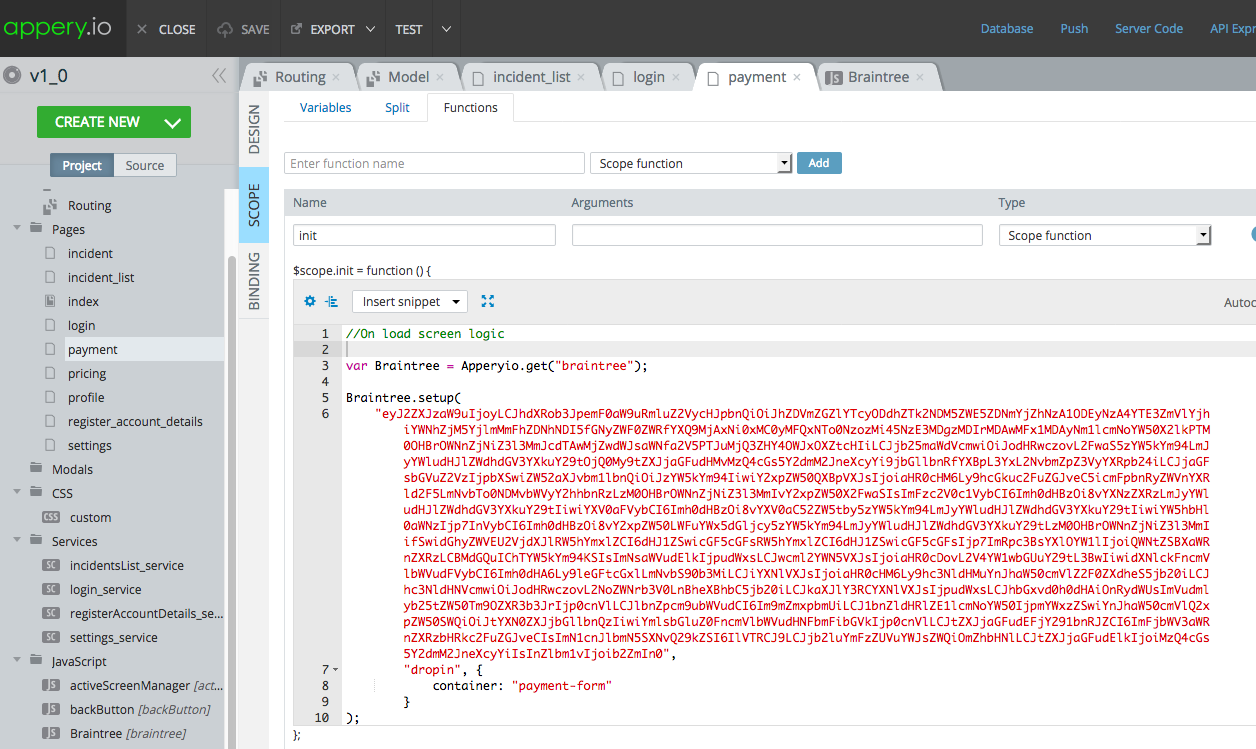Switch to the login editor tab

pyautogui.click(x=648, y=77)
